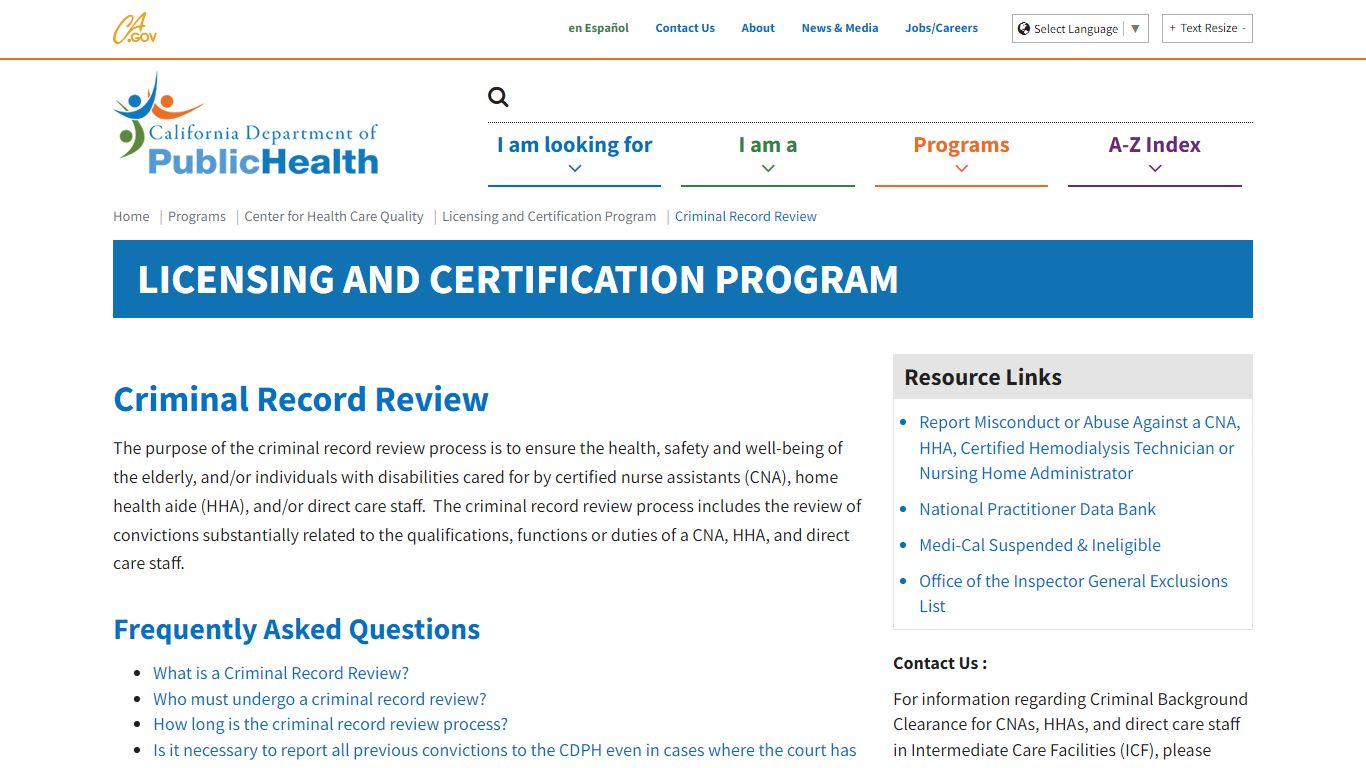1366x768 pixels.
Task: Open 'How long is the criminal record review process?'
Action: pyautogui.click(x=330, y=724)
